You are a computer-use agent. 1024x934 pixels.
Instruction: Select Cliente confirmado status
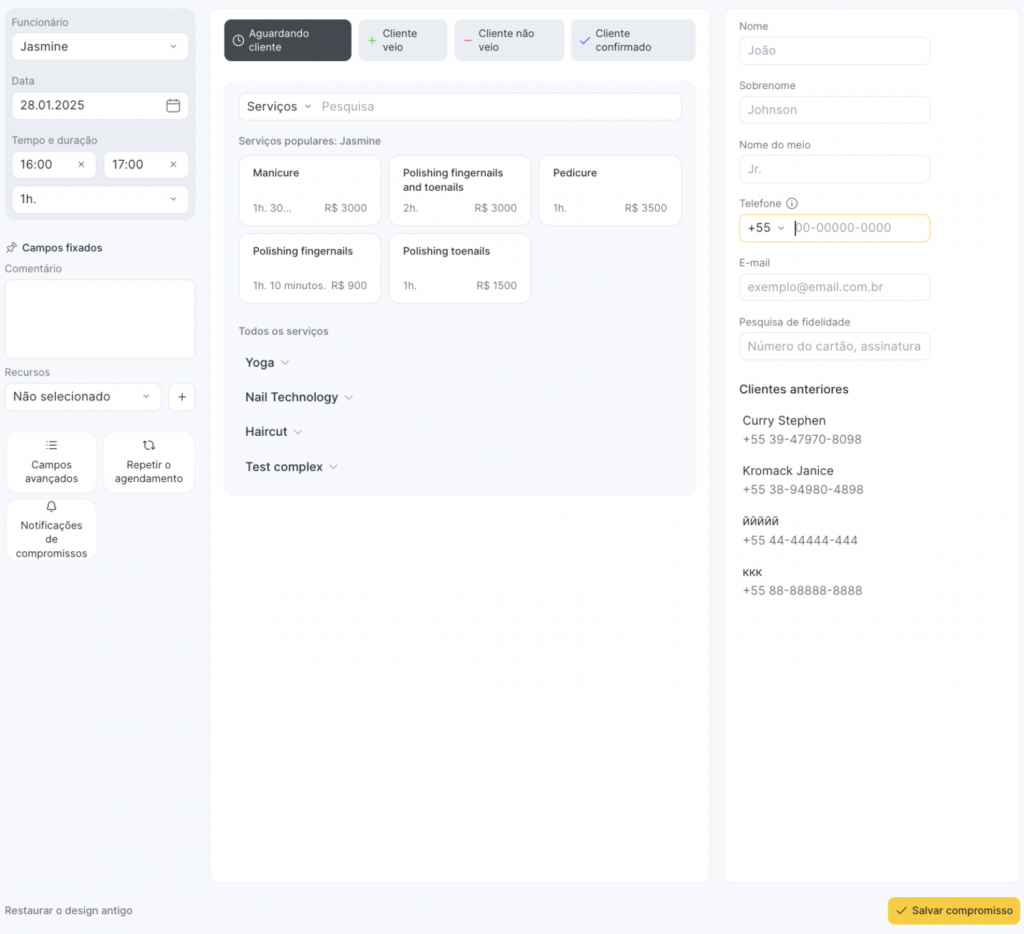point(633,40)
